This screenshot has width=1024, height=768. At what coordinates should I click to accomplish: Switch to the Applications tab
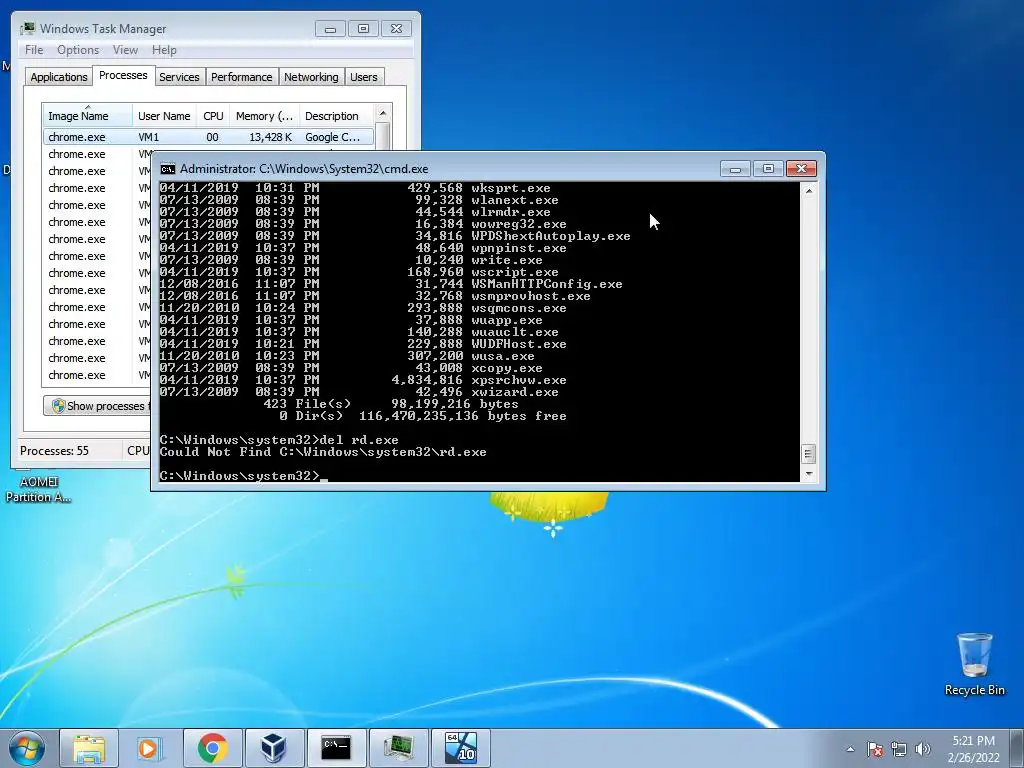(x=59, y=77)
